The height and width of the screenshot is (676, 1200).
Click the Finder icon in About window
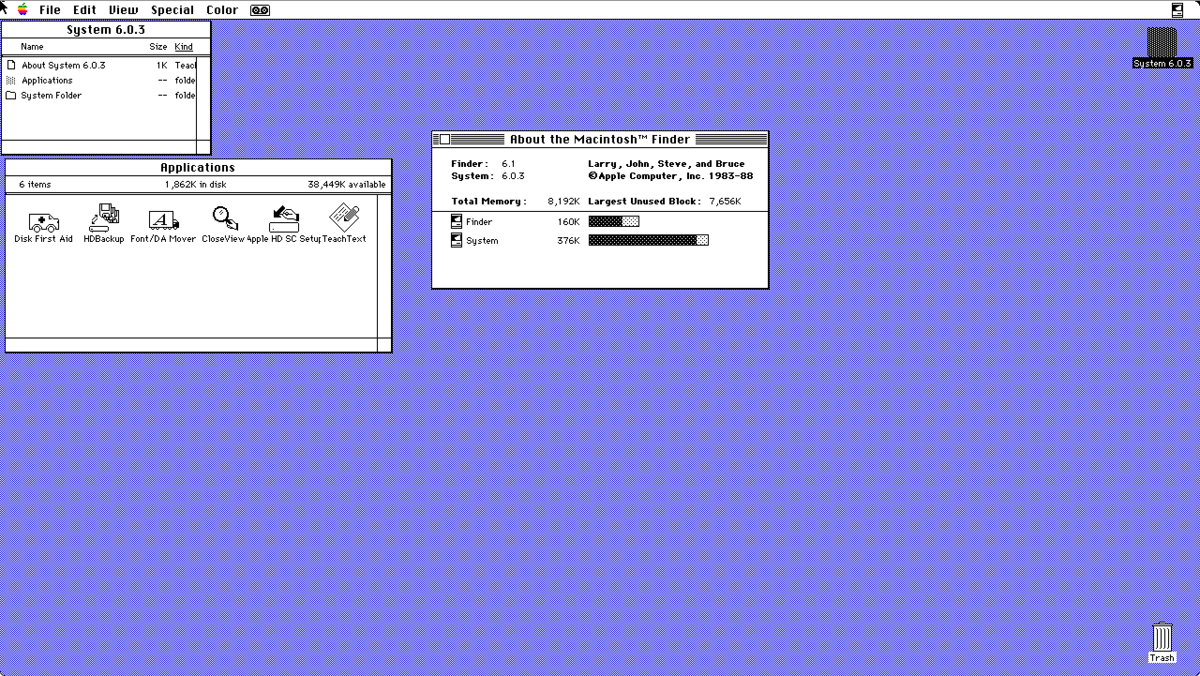455,221
